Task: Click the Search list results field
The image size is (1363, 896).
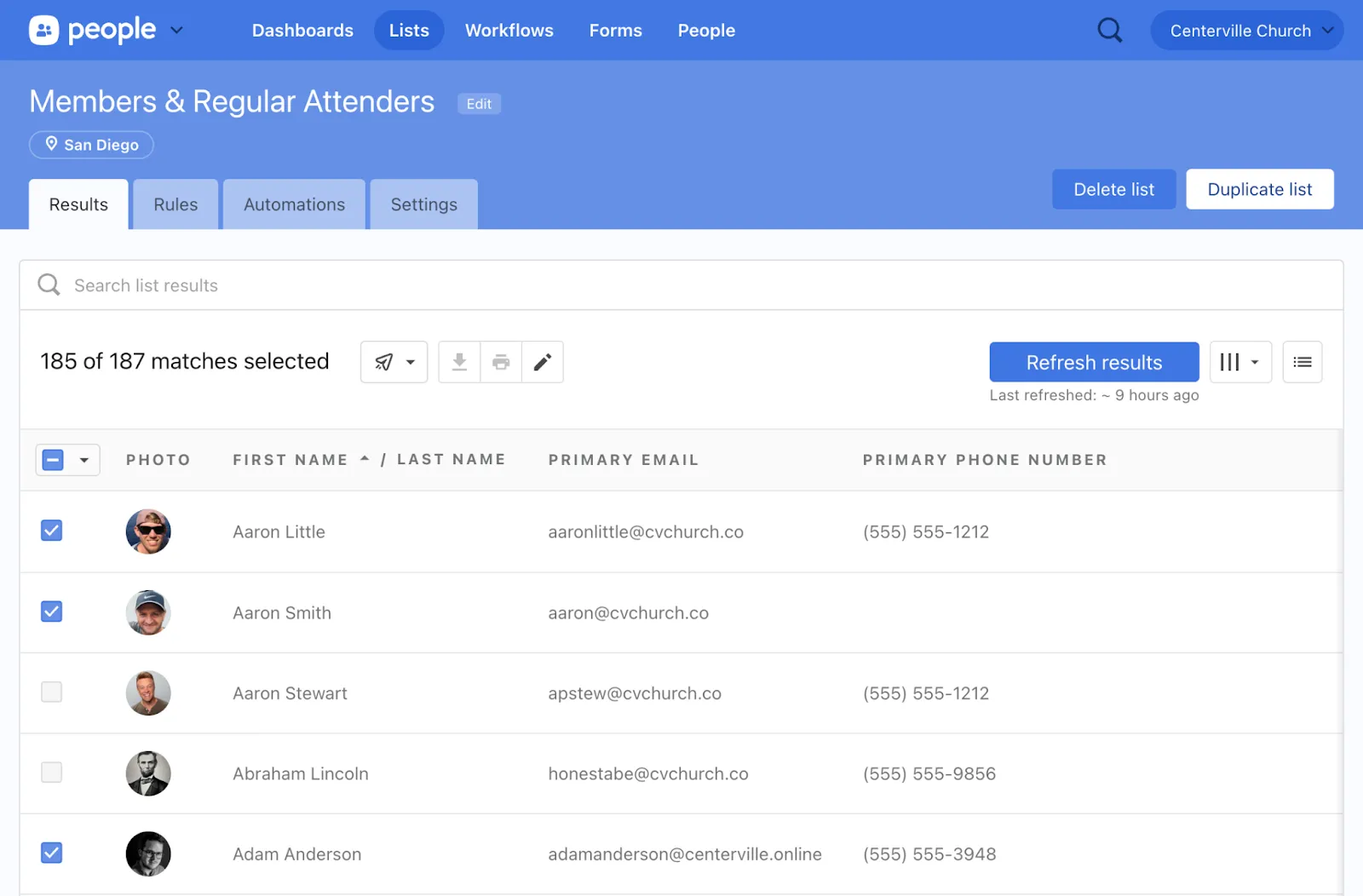Action: click(x=681, y=285)
